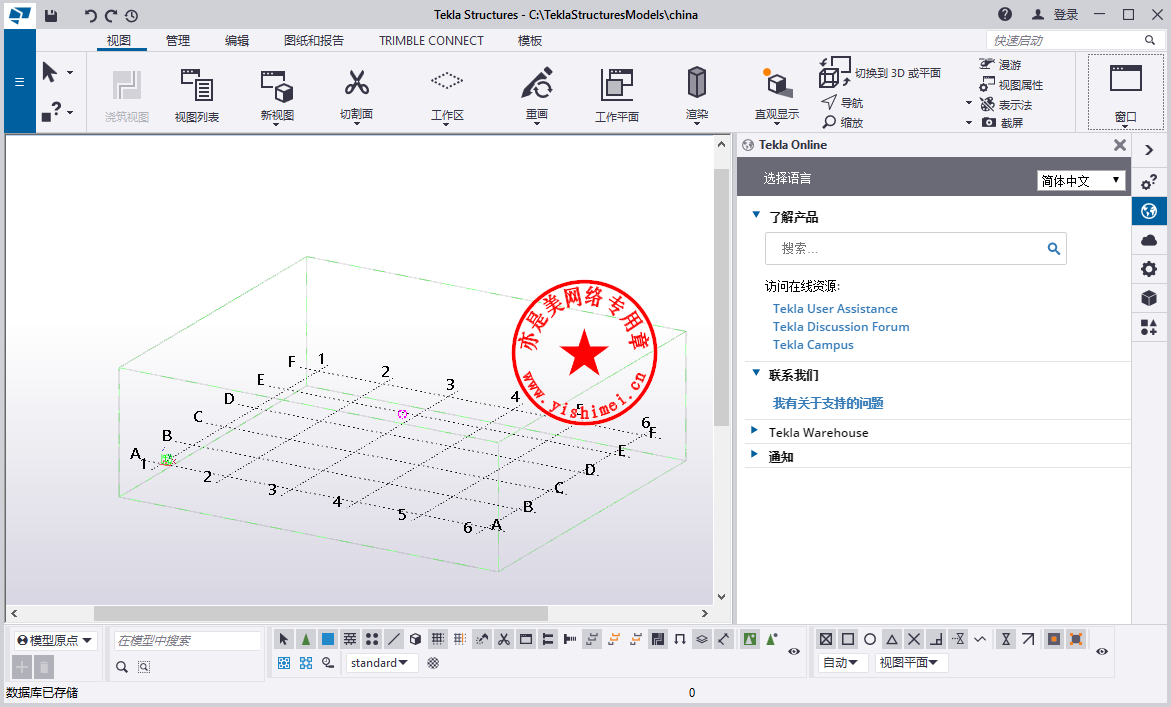Open the Tekla Discussion Forum link
This screenshot has width=1171, height=707.
coord(841,326)
